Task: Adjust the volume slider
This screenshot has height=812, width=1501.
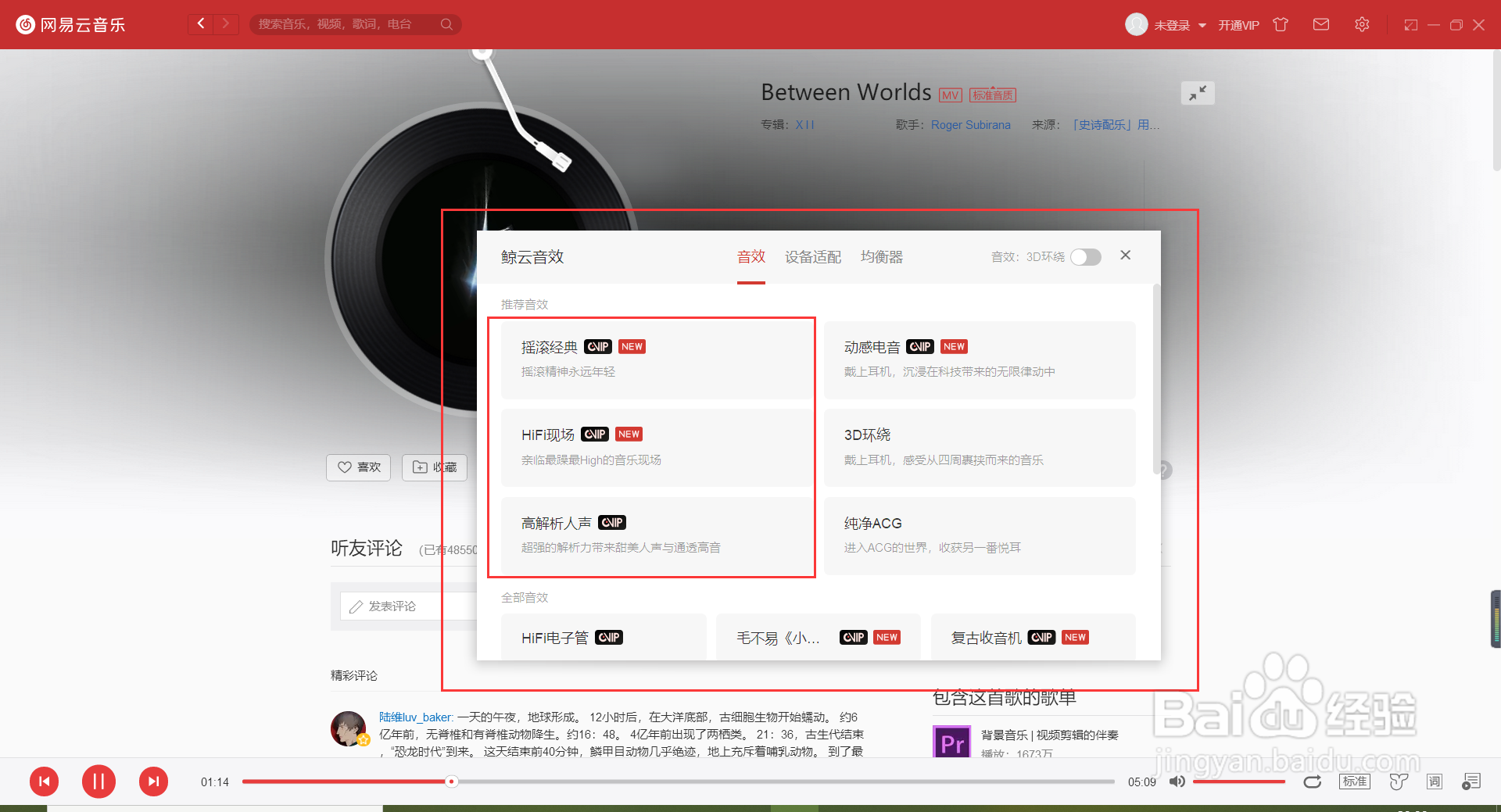Action: coord(1239,782)
